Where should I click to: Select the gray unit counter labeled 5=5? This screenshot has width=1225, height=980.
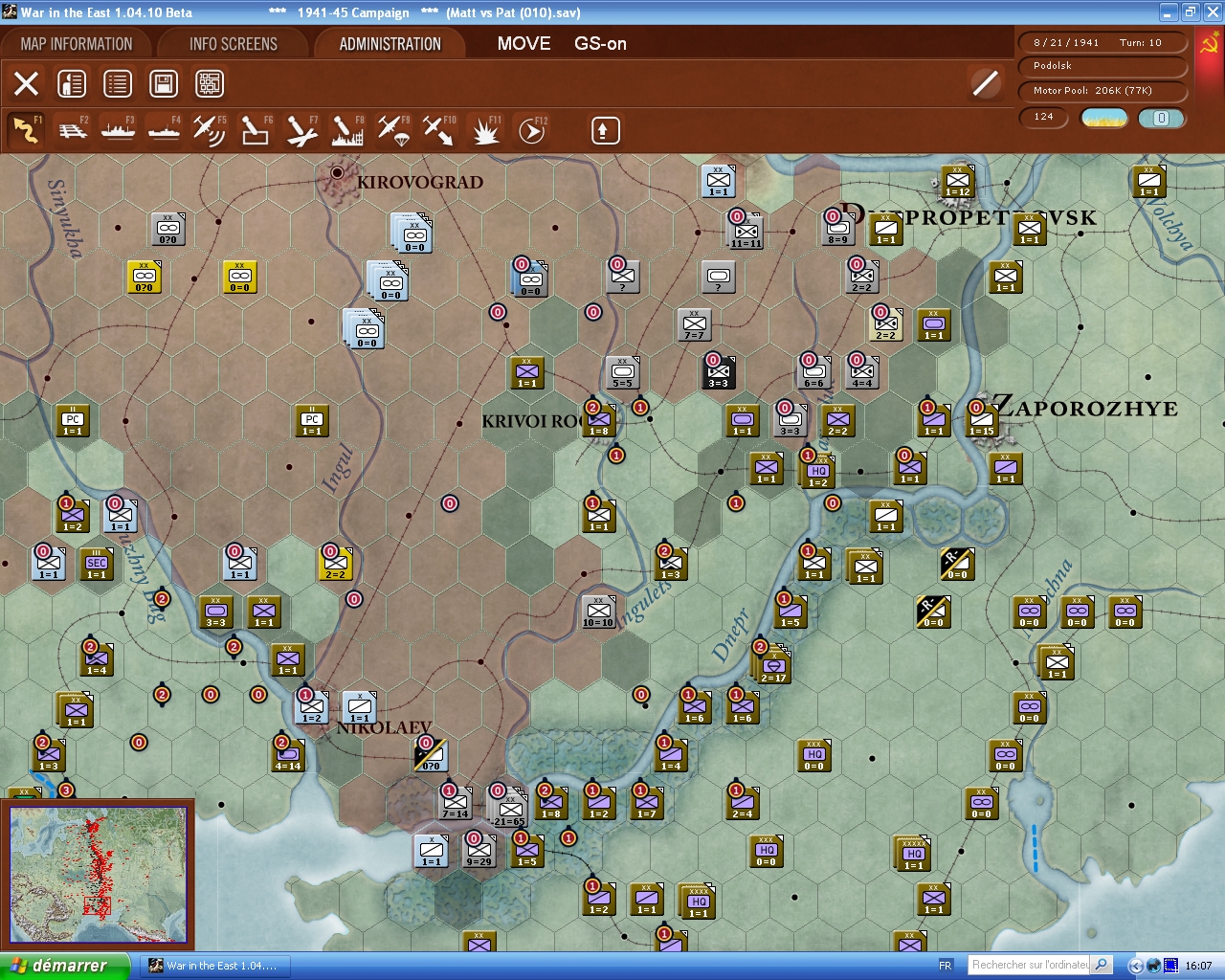(623, 371)
